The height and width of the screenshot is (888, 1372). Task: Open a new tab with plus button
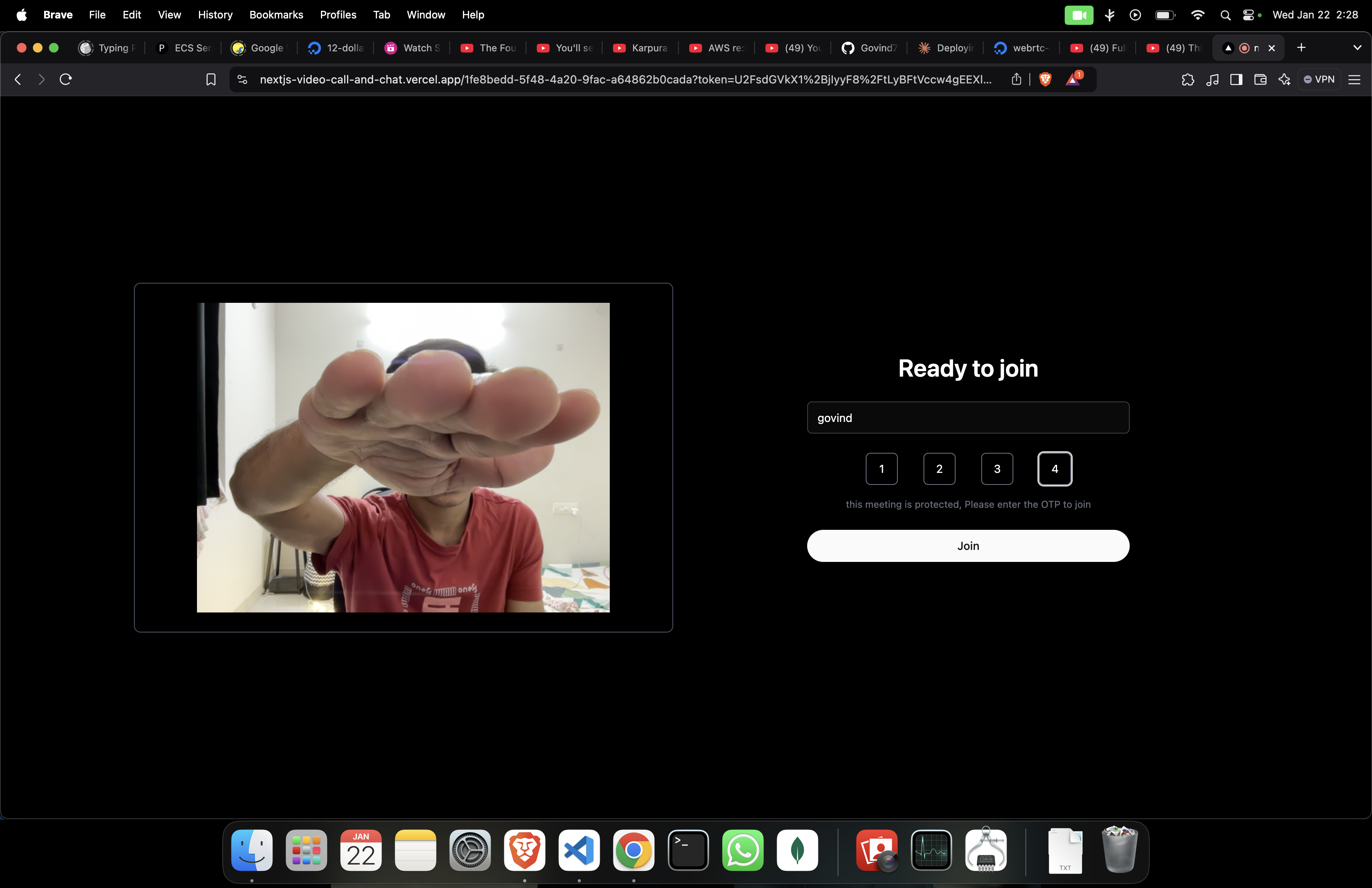click(x=1301, y=48)
